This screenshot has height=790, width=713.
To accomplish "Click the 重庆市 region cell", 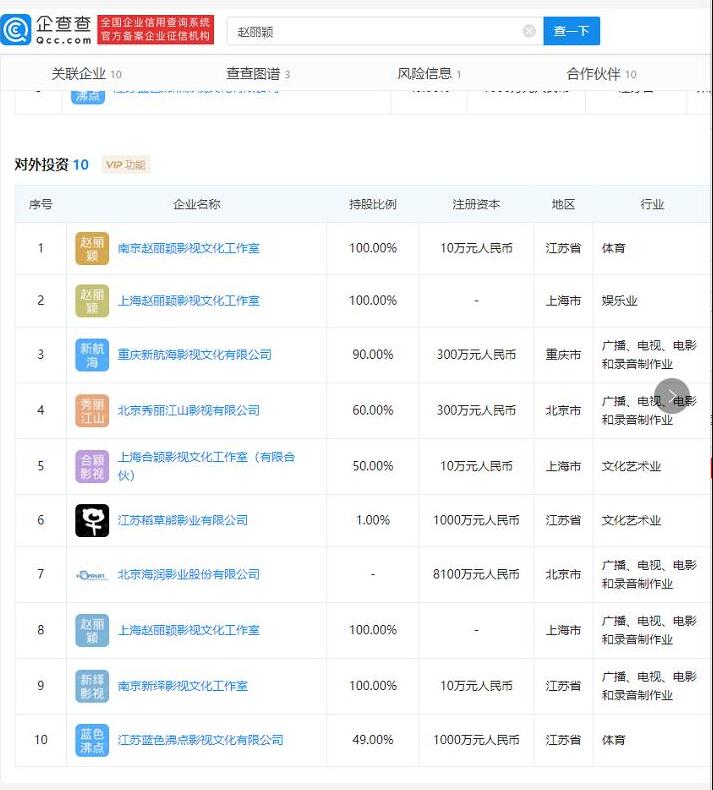I will point(563,355).
